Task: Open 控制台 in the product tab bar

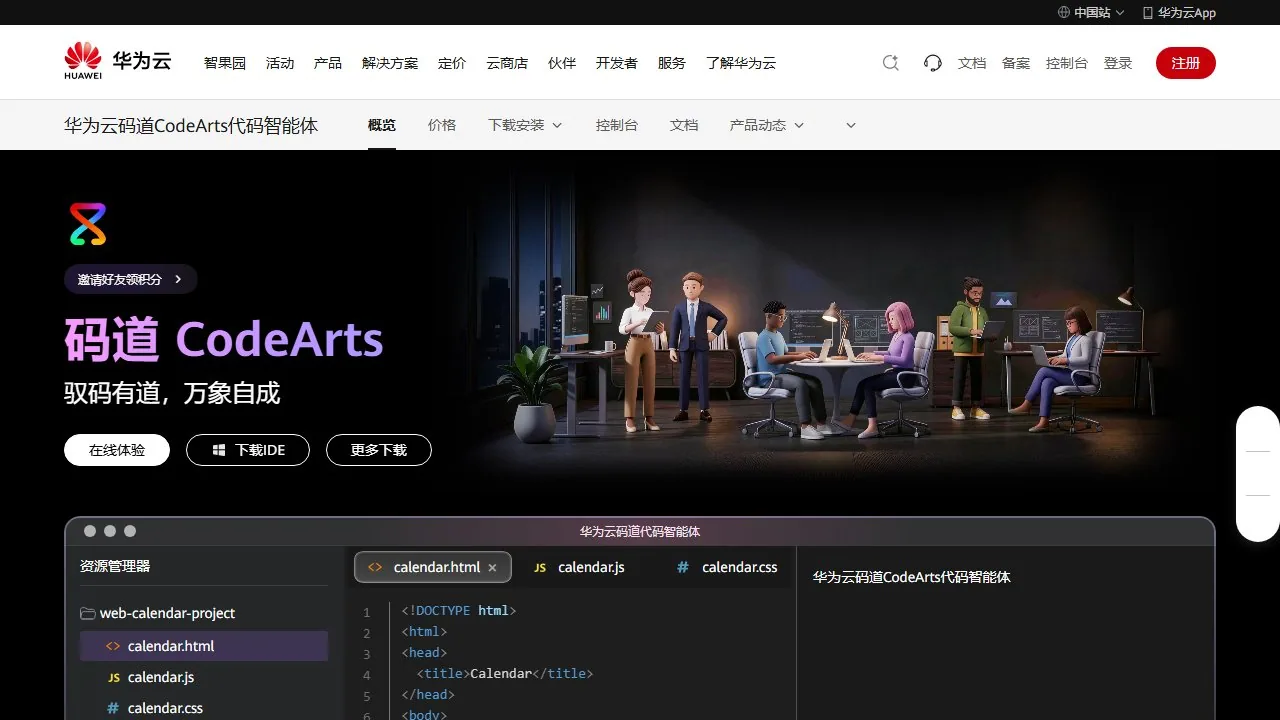Action: click(x=617, y=125)
